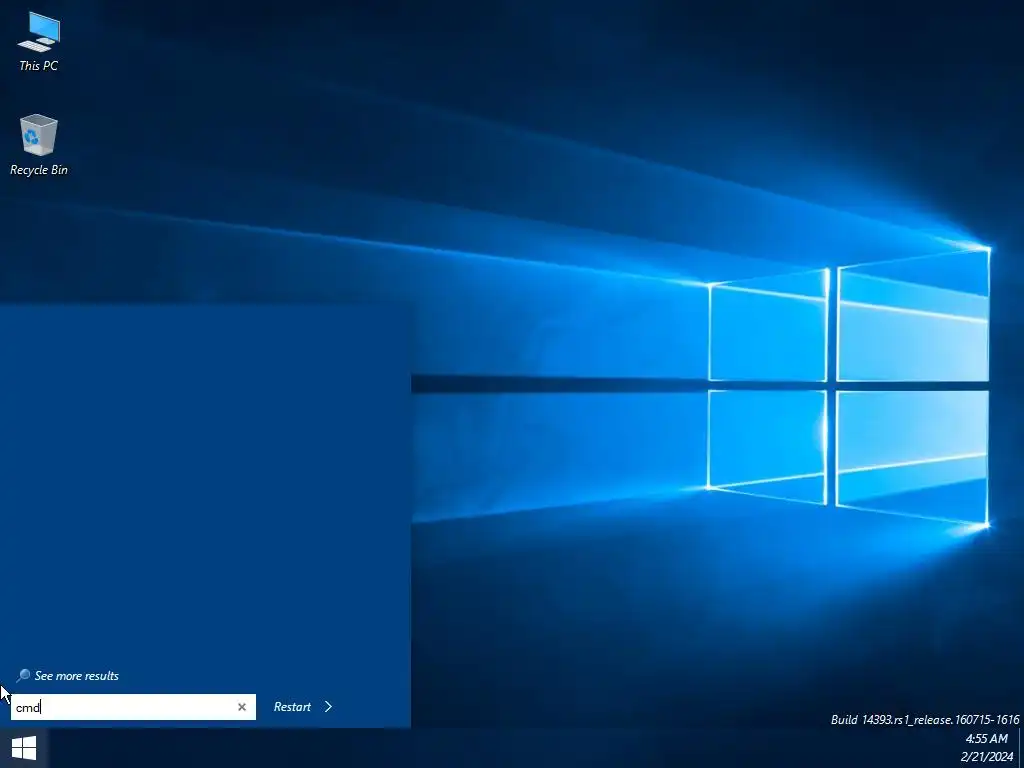Open the See more results link

(76, 676)
